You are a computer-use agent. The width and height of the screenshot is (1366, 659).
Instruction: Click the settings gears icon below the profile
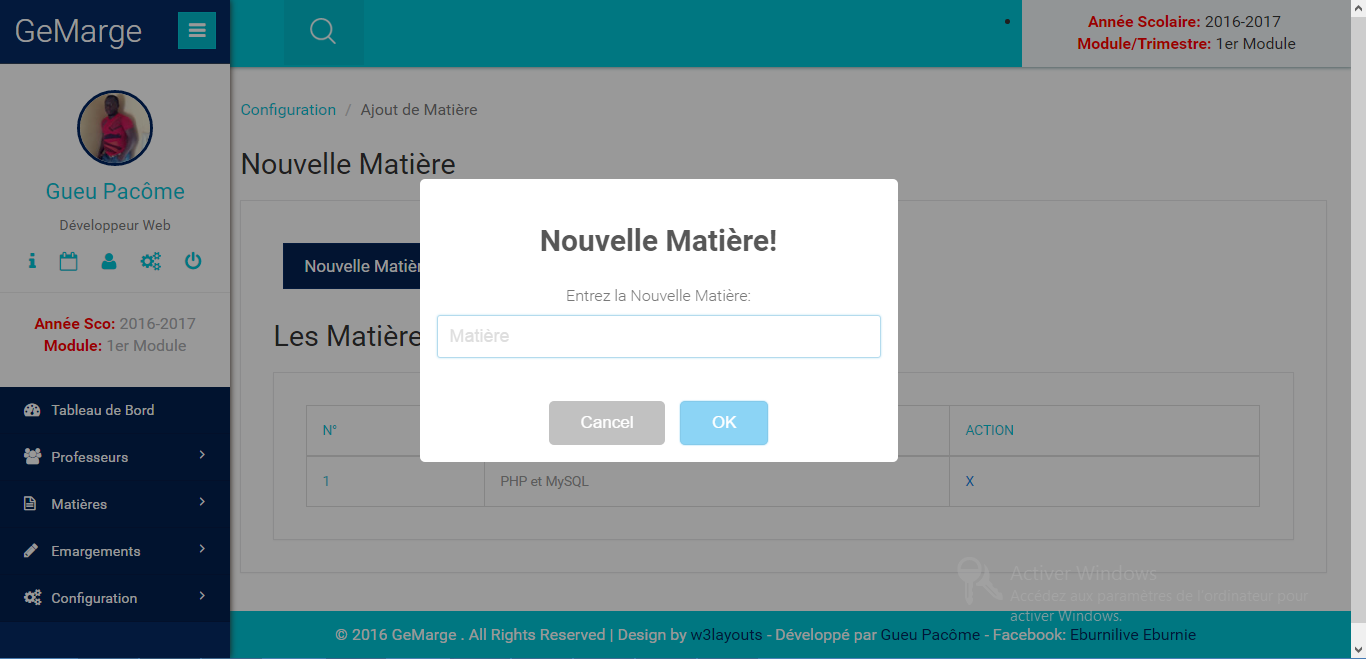[x=150, y=261]
